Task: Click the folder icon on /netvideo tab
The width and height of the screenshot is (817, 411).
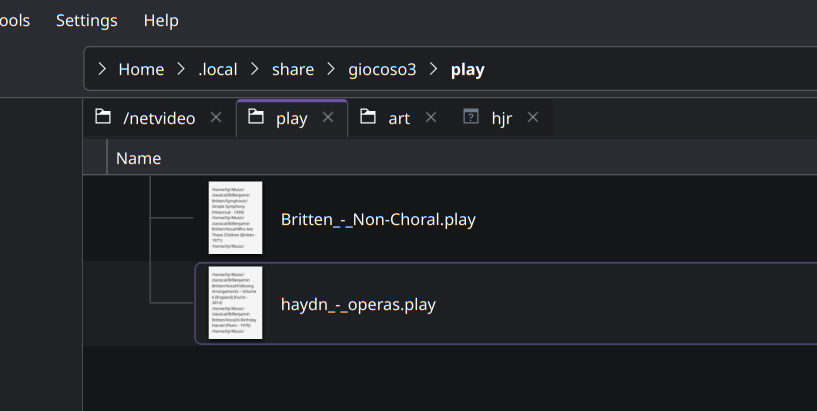Action: point(103,117)
